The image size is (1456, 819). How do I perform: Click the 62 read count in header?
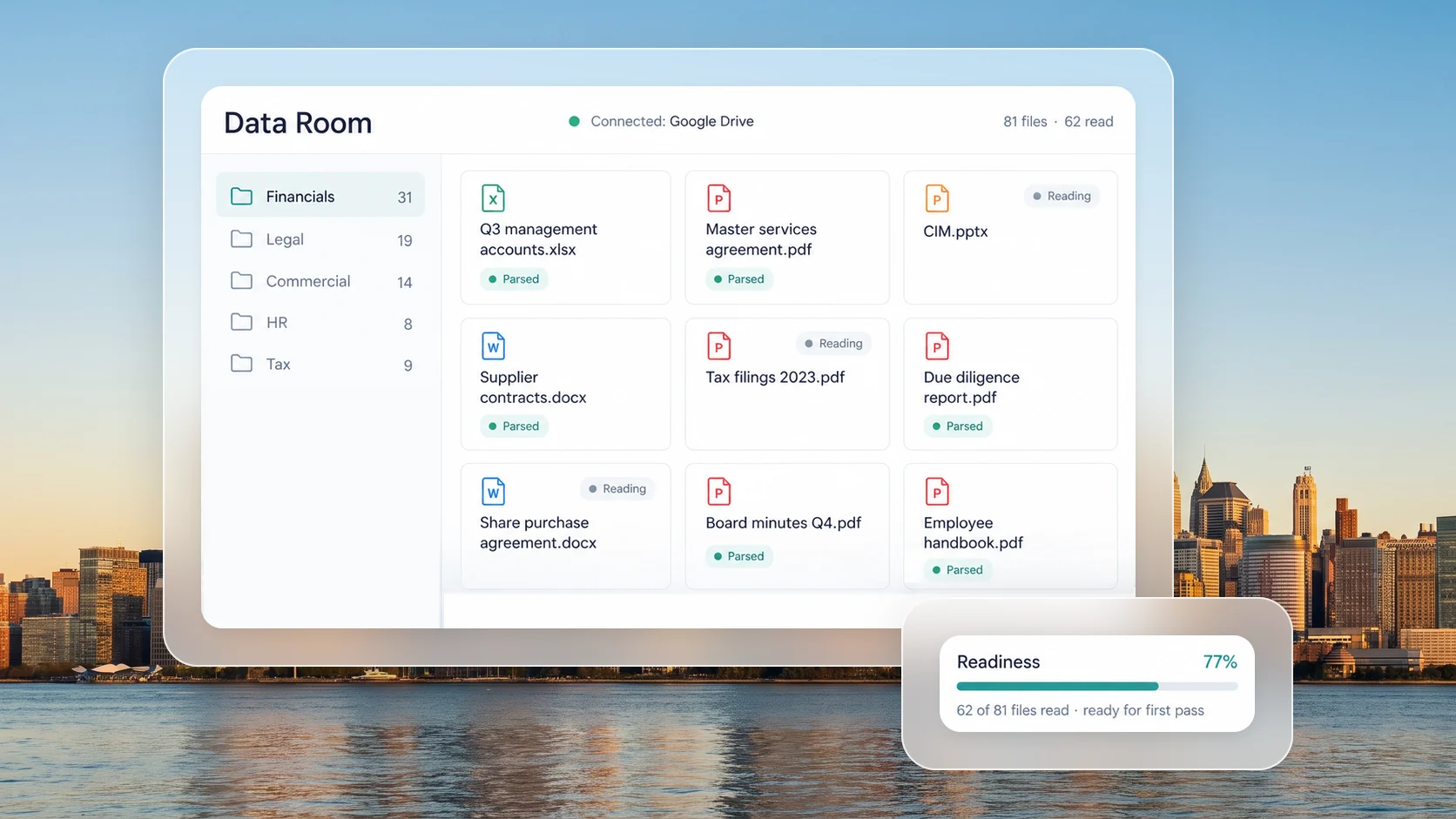tap(1089, 122)
